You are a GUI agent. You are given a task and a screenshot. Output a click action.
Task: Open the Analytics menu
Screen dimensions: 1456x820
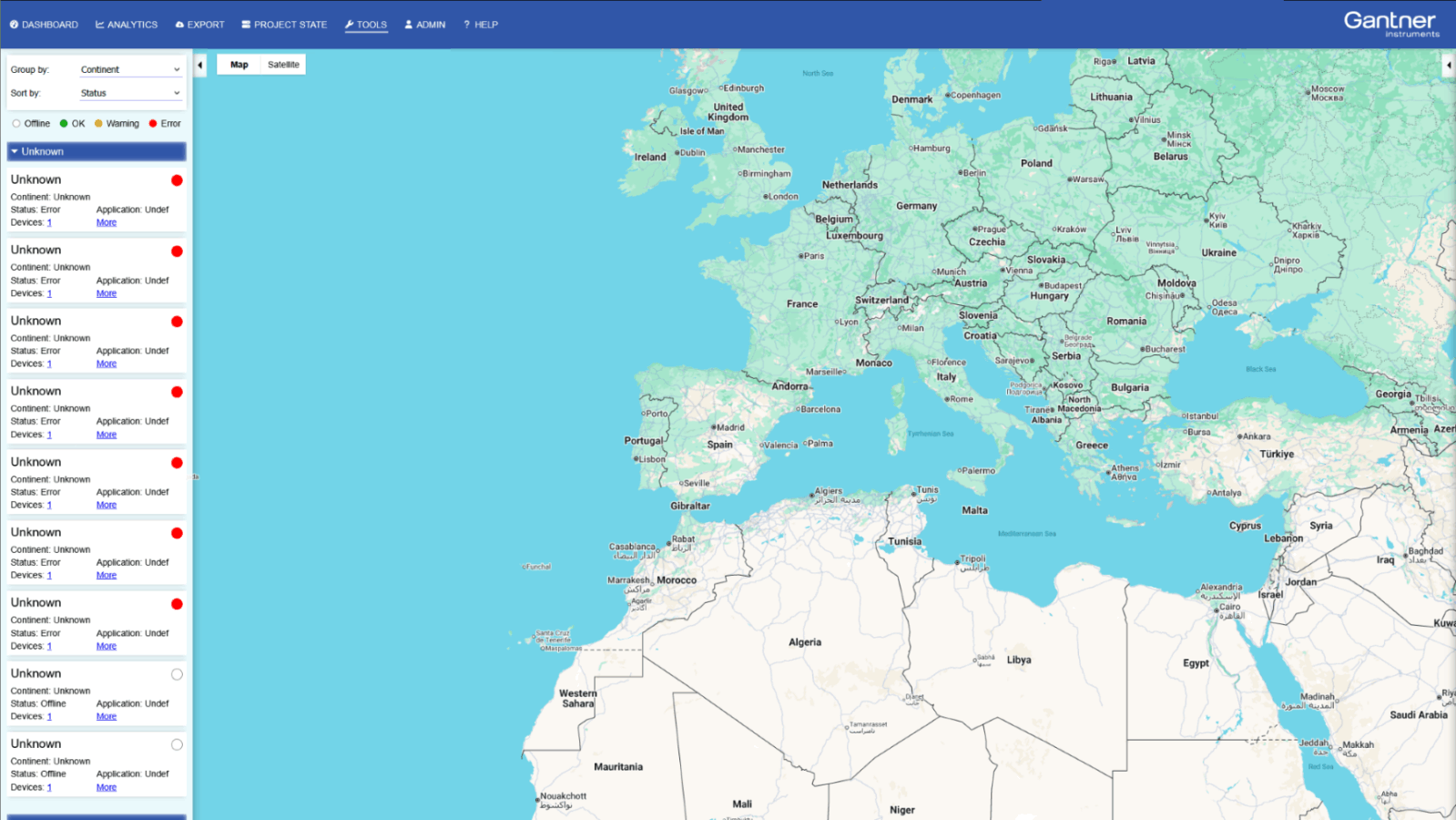click(x=127, y=25)
